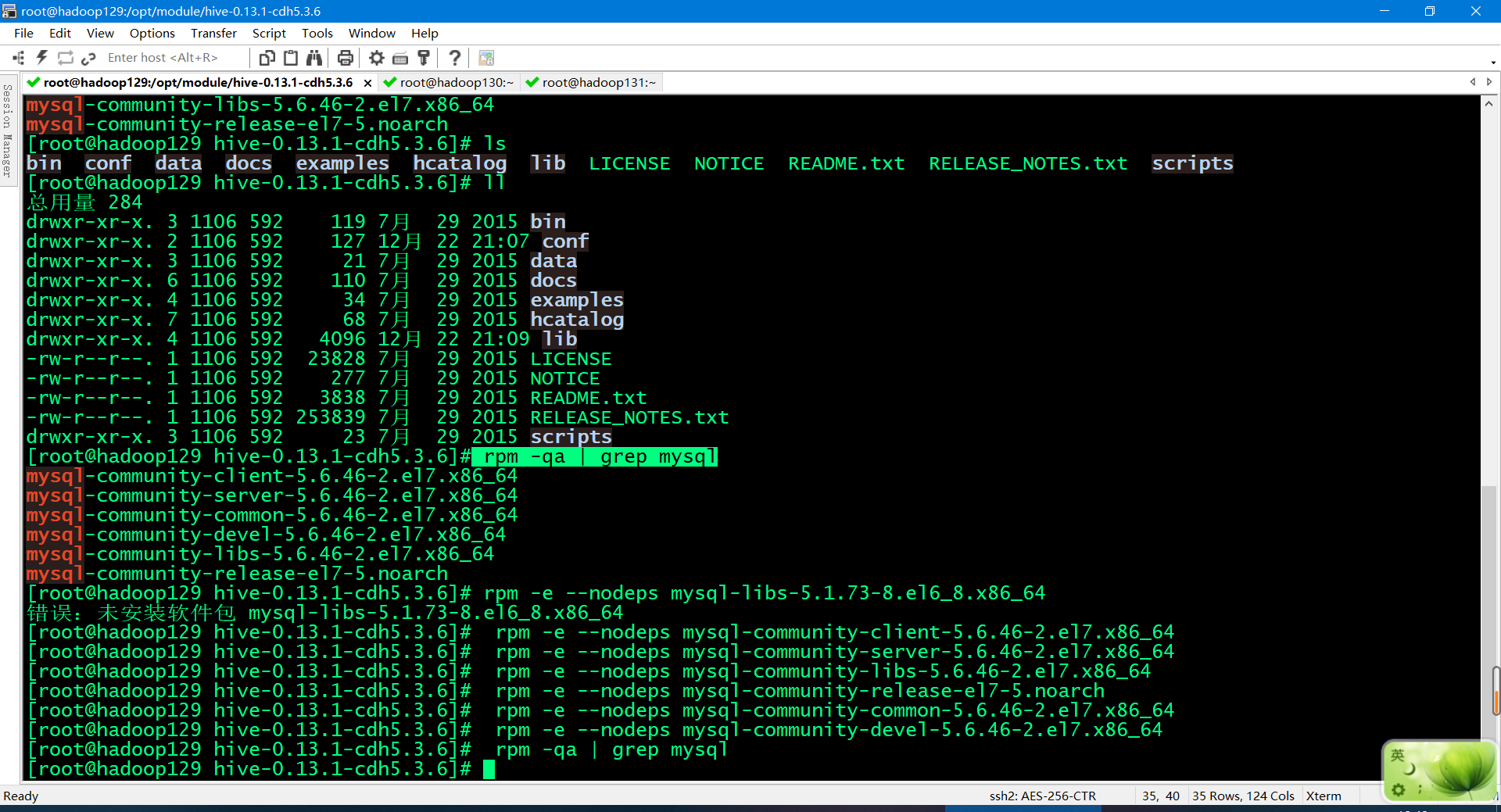
Task: Click the Enter host quick connect field
Action: [174, 58]
